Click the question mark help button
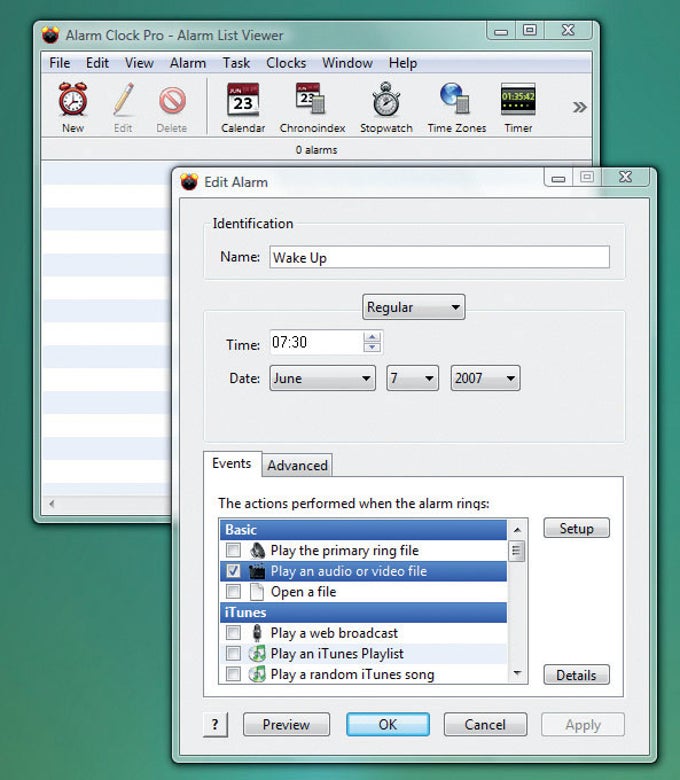Image resolution: width=680 pixels, height=780 pixels. tap(215, 724)
